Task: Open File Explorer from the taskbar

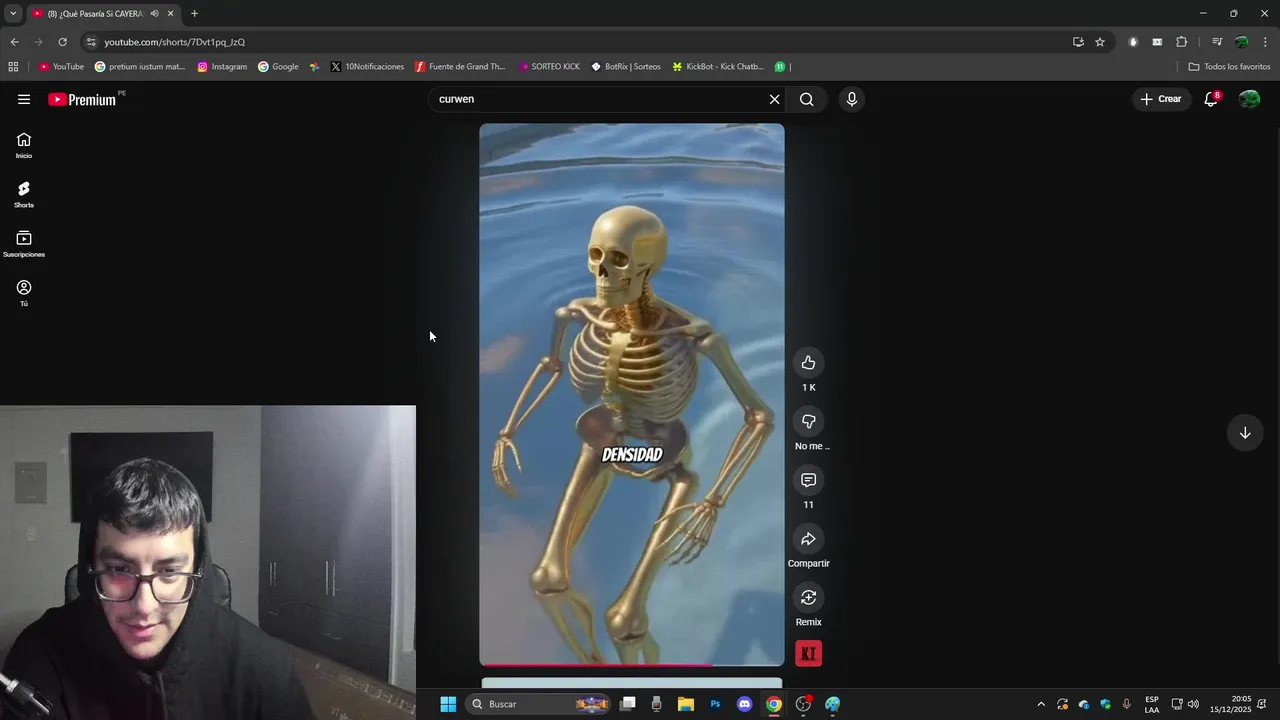Action: tap(686, 704)
